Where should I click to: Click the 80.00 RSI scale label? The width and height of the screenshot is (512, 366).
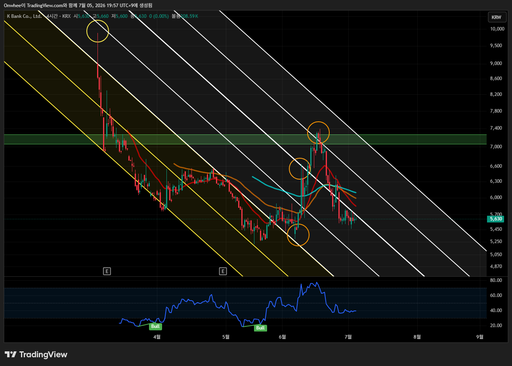496,280
